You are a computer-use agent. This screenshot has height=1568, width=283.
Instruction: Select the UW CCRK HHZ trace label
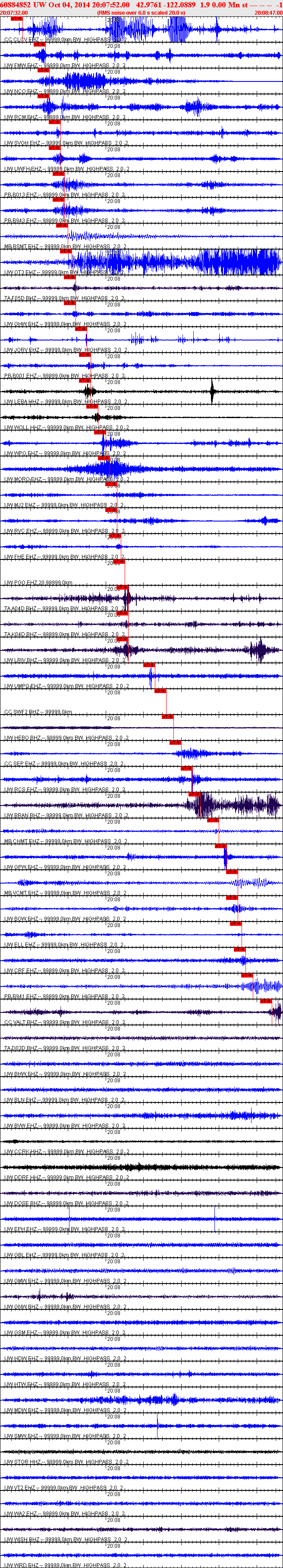coord(66,1152)
